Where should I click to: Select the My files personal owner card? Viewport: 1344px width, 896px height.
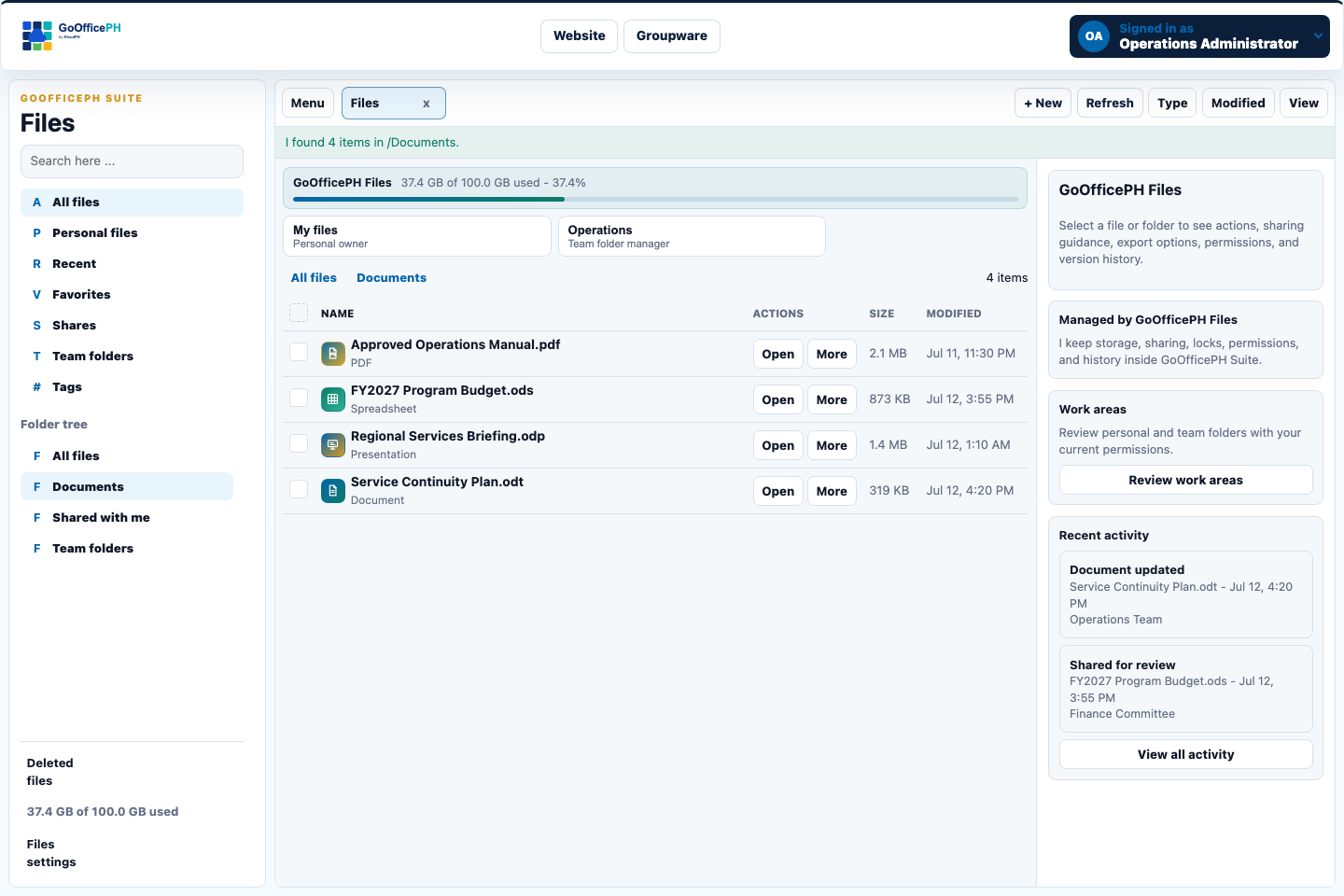click(417, 236)
